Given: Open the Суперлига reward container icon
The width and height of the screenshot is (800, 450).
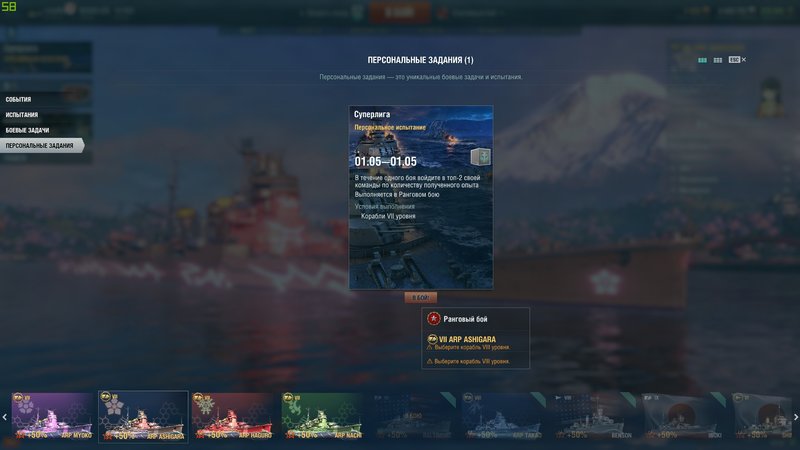Looking at the screenshot, I should point(481,157).
